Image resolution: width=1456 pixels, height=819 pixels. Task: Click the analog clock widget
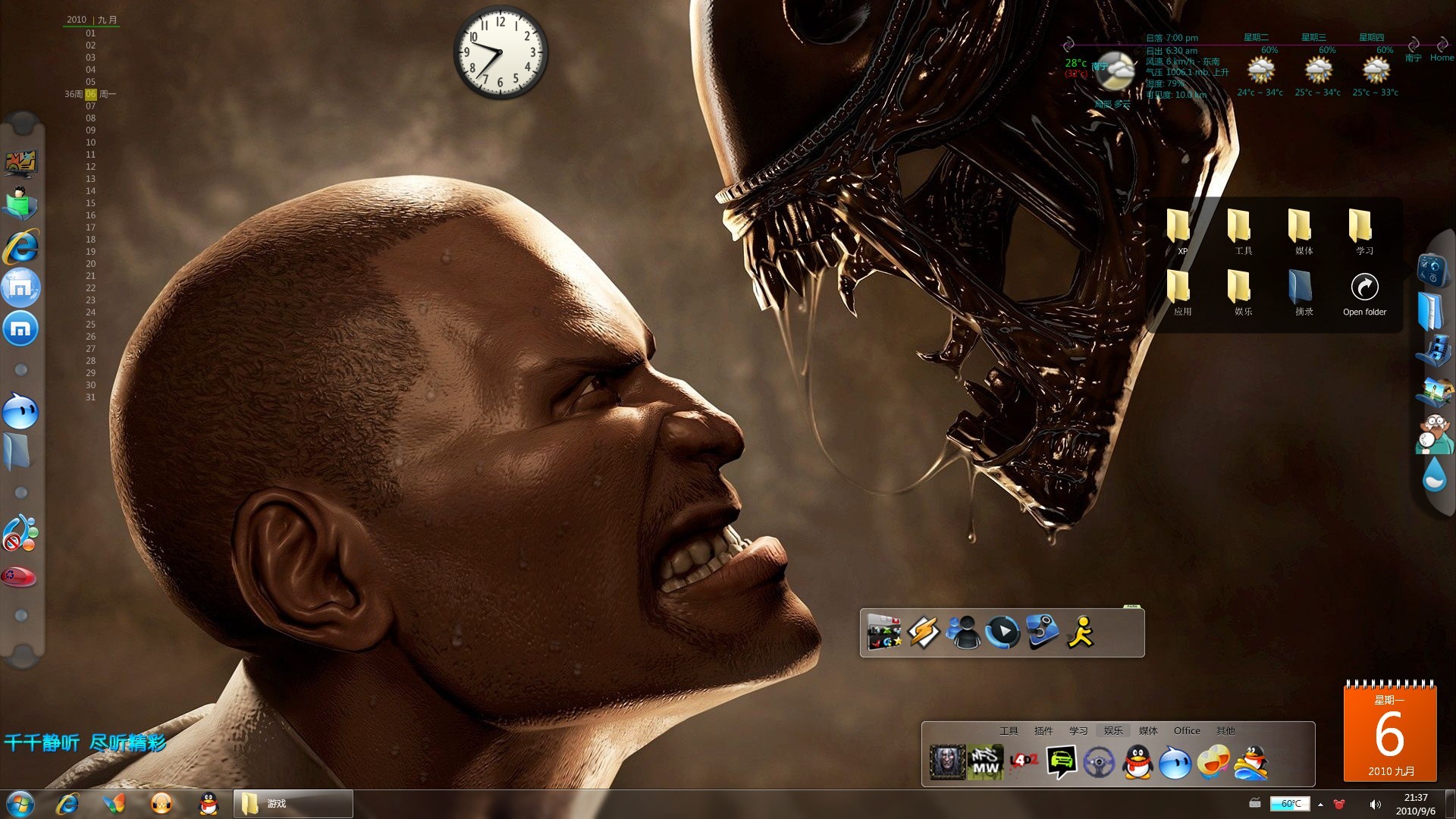click(x=500, y=52)
